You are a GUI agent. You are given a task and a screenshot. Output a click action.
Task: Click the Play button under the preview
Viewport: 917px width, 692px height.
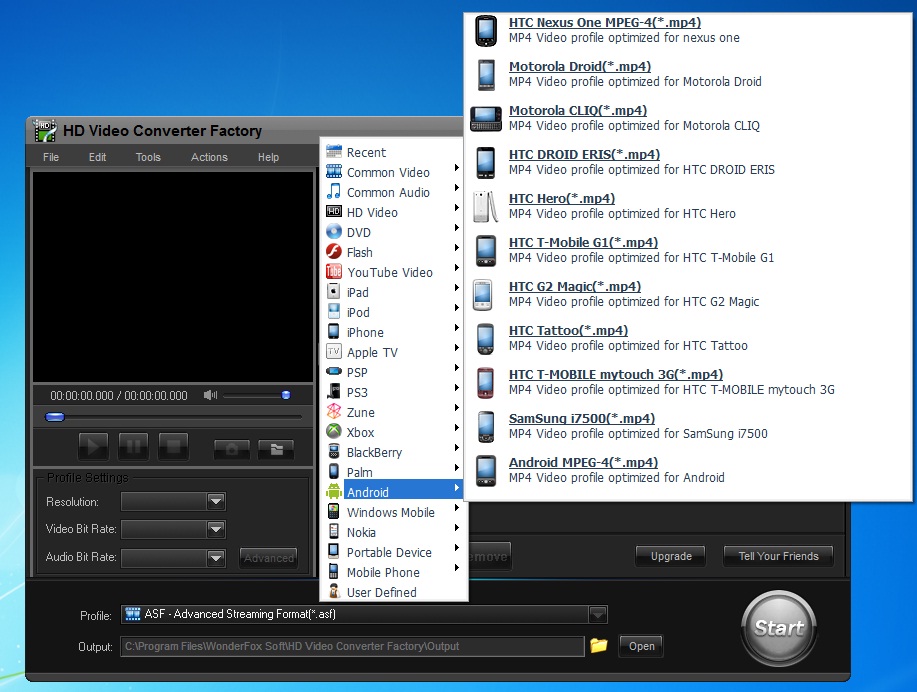coord(93,446)
